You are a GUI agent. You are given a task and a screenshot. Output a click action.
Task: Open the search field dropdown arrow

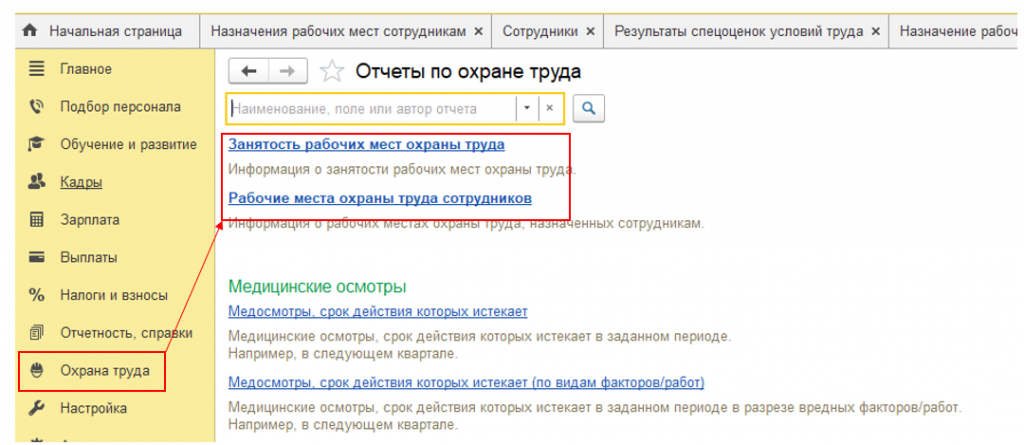point(527,109)
